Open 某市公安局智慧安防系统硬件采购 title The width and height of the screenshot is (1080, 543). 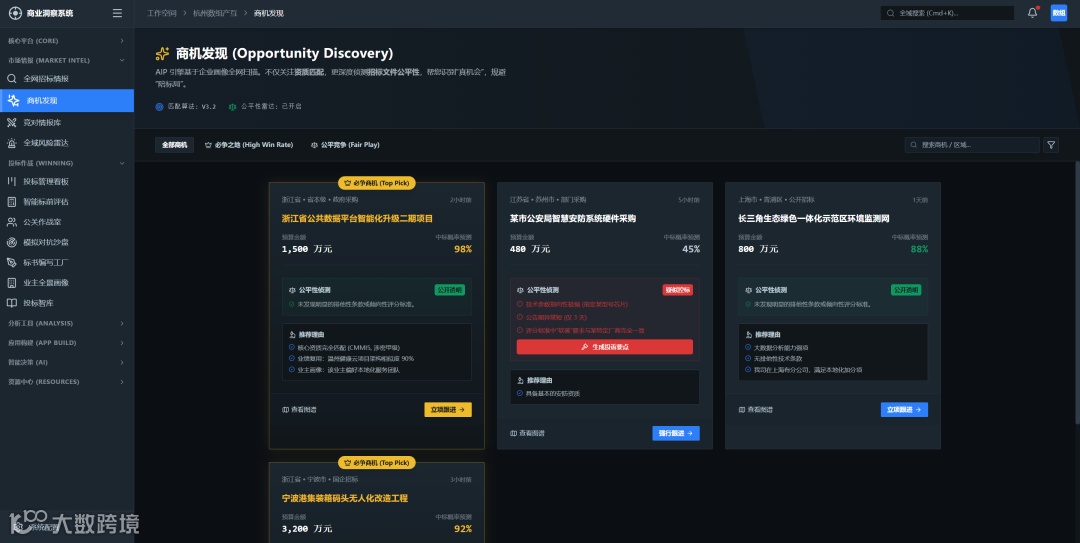pyautogui.click(x=573, y=218)
